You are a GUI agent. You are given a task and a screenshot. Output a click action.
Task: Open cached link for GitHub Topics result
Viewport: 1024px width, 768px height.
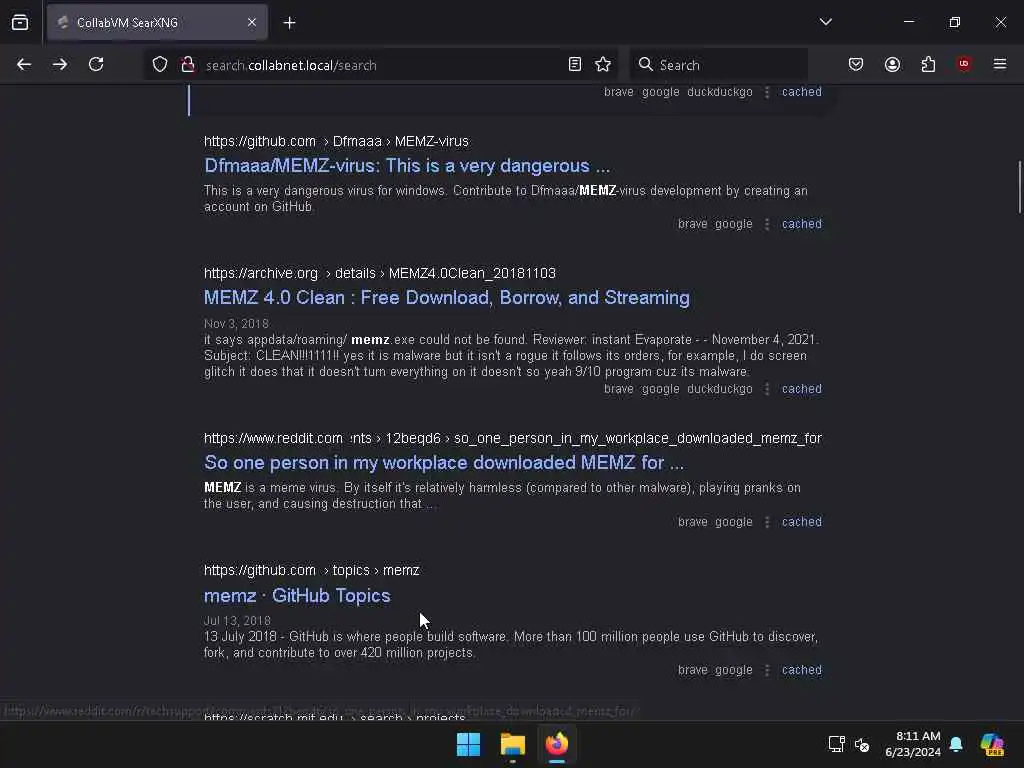click(x=802, y=670)
